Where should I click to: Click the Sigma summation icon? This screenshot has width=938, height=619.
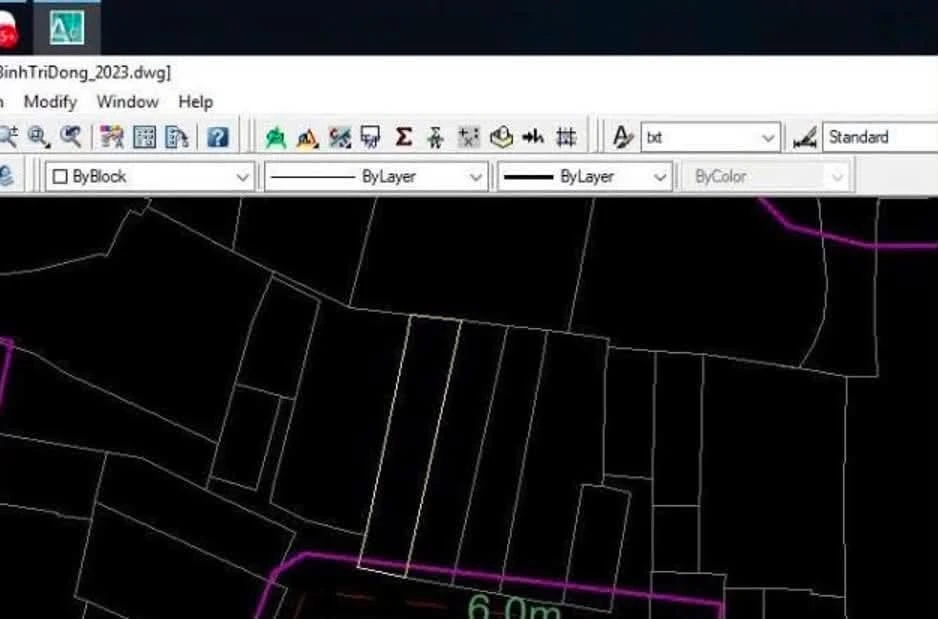point(404,137)
